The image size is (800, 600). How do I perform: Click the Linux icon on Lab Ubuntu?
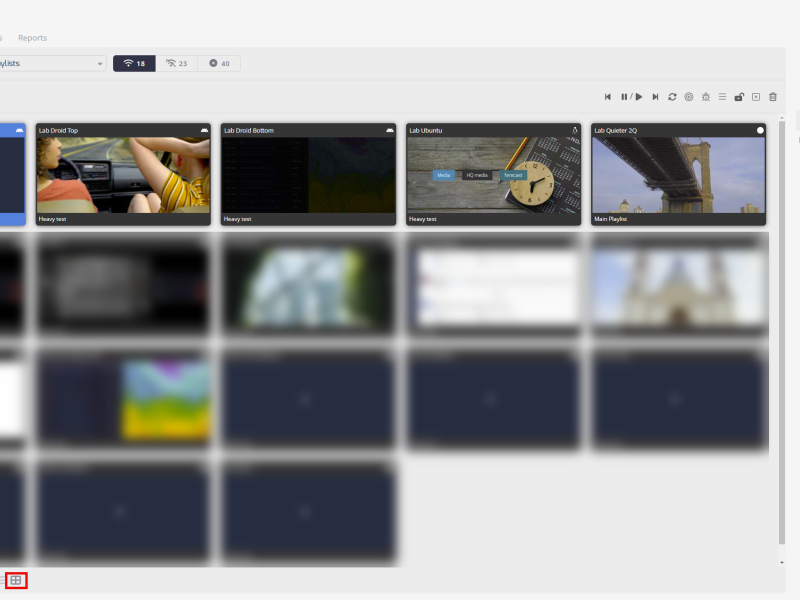[574, 130]
